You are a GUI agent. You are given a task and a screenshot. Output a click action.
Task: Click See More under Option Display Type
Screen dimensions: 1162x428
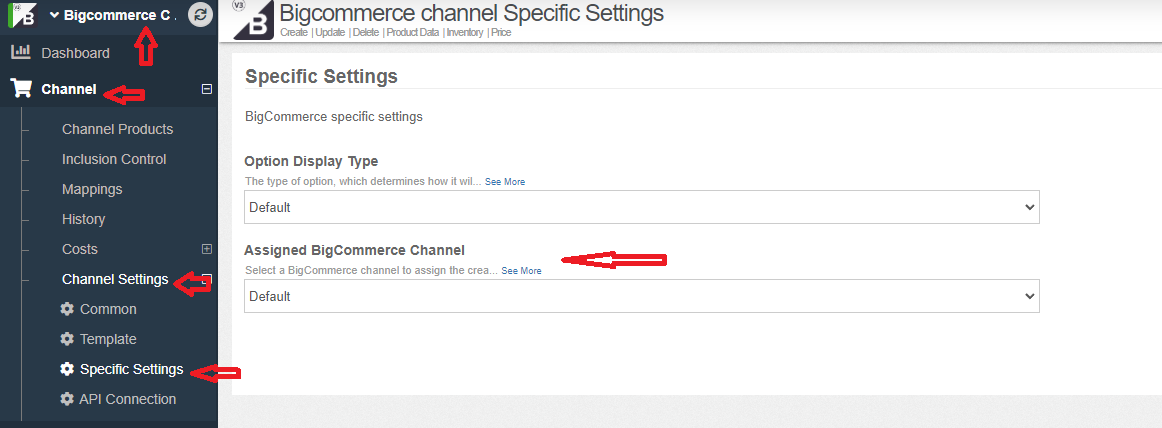point(505,182)
